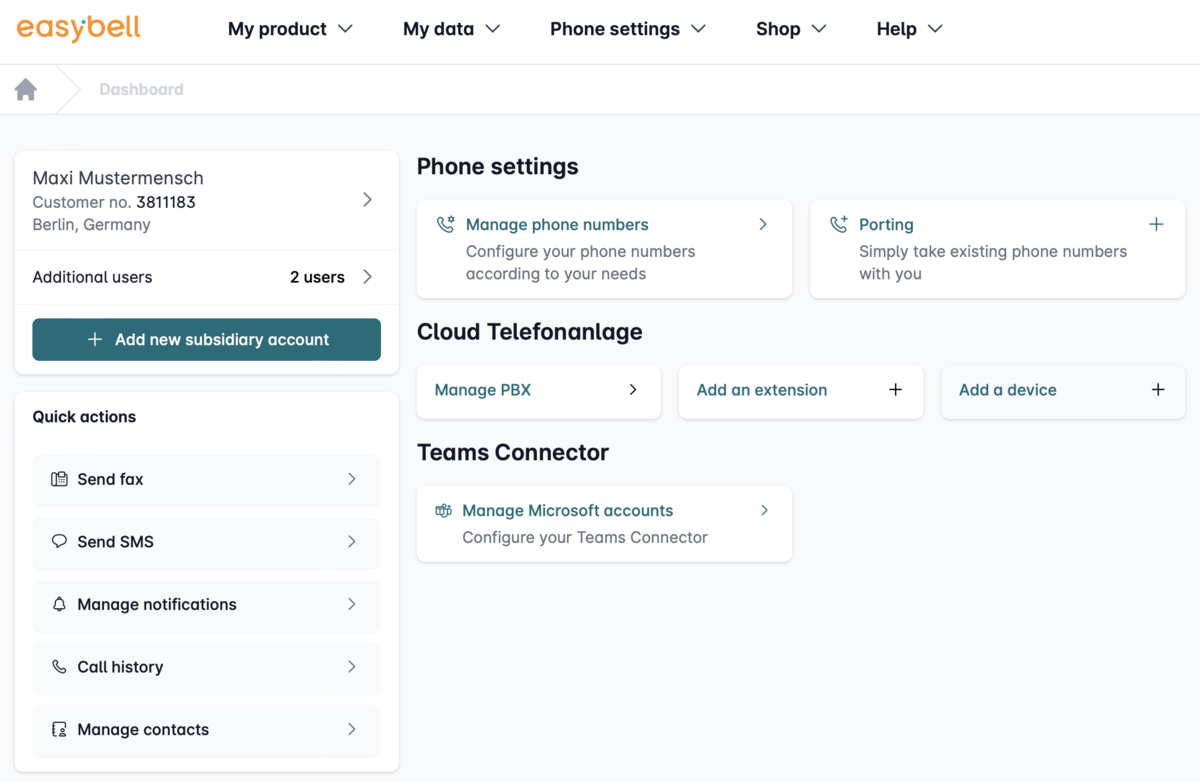Click the Porting phone icon
This screenshot has width=1200, height=782.
coord(838,225)
